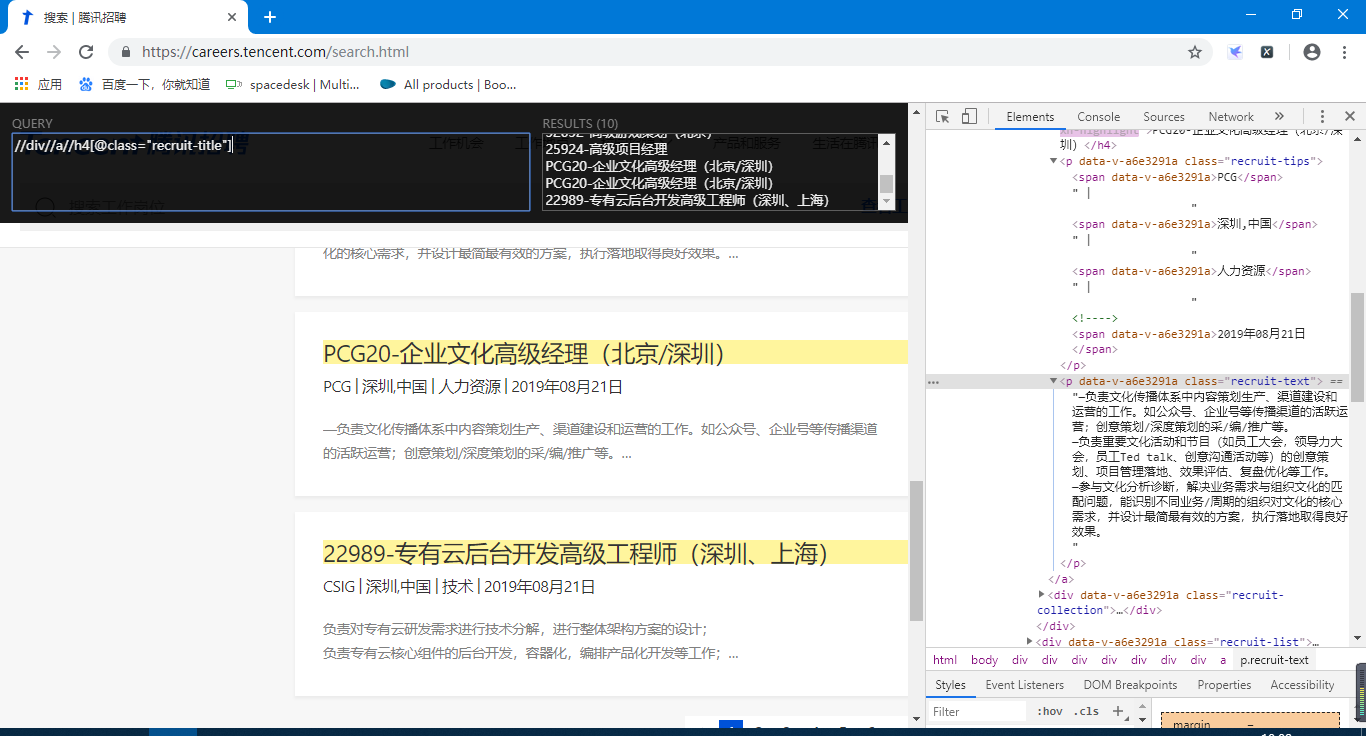Toggle the device toolbar in DevTools
Image resolution: width=1366 pixels, height=736 pixels.
[968, 117]
